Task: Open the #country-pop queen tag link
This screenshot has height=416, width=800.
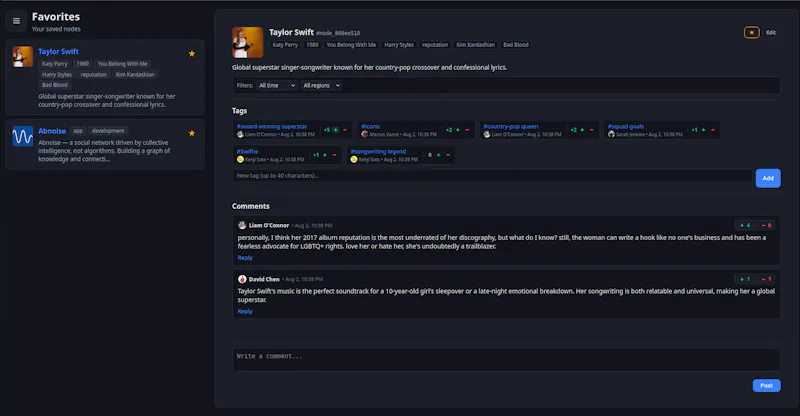Action: click(x=511, y=127)
